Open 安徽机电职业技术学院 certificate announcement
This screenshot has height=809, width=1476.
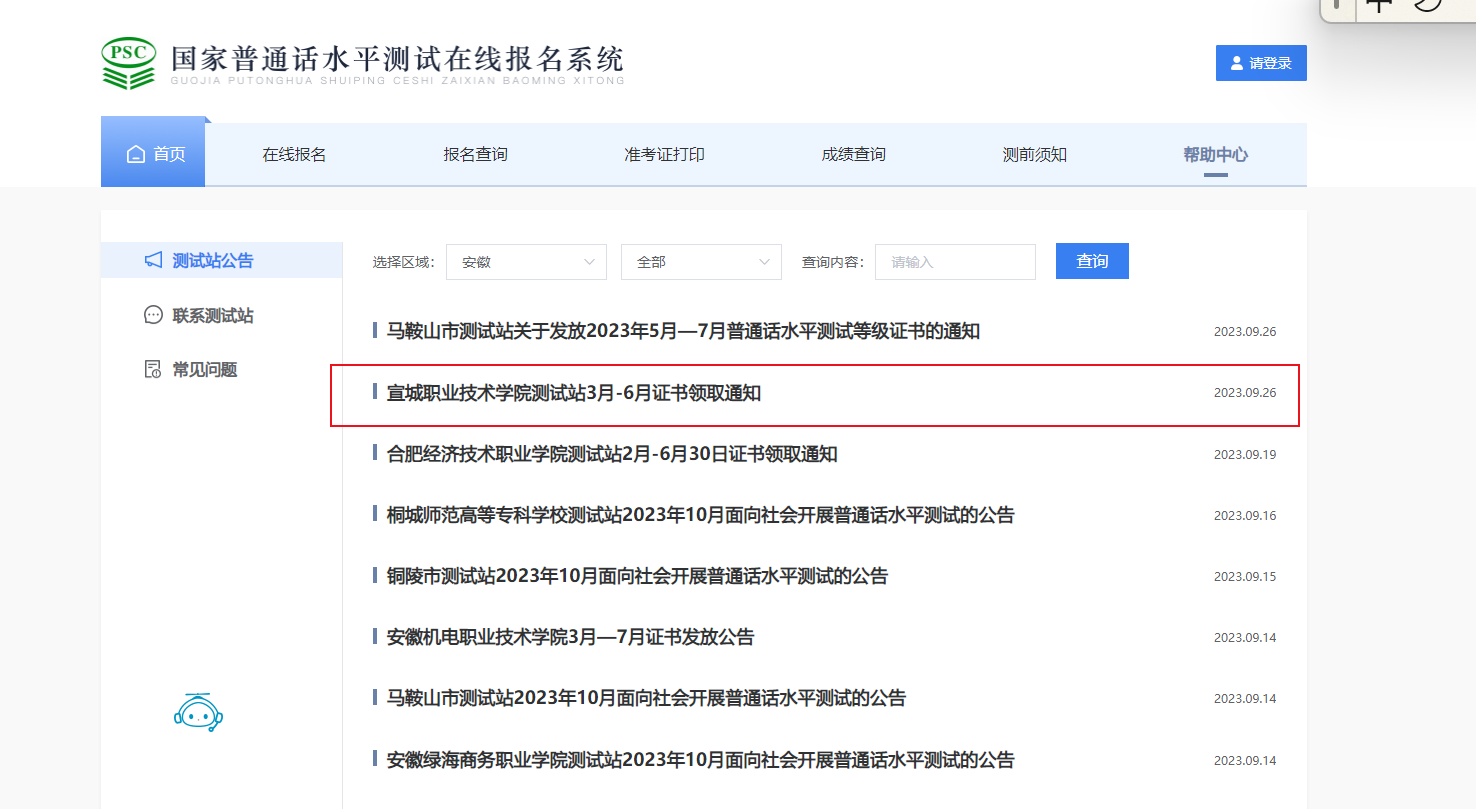[x=570, y=637]
